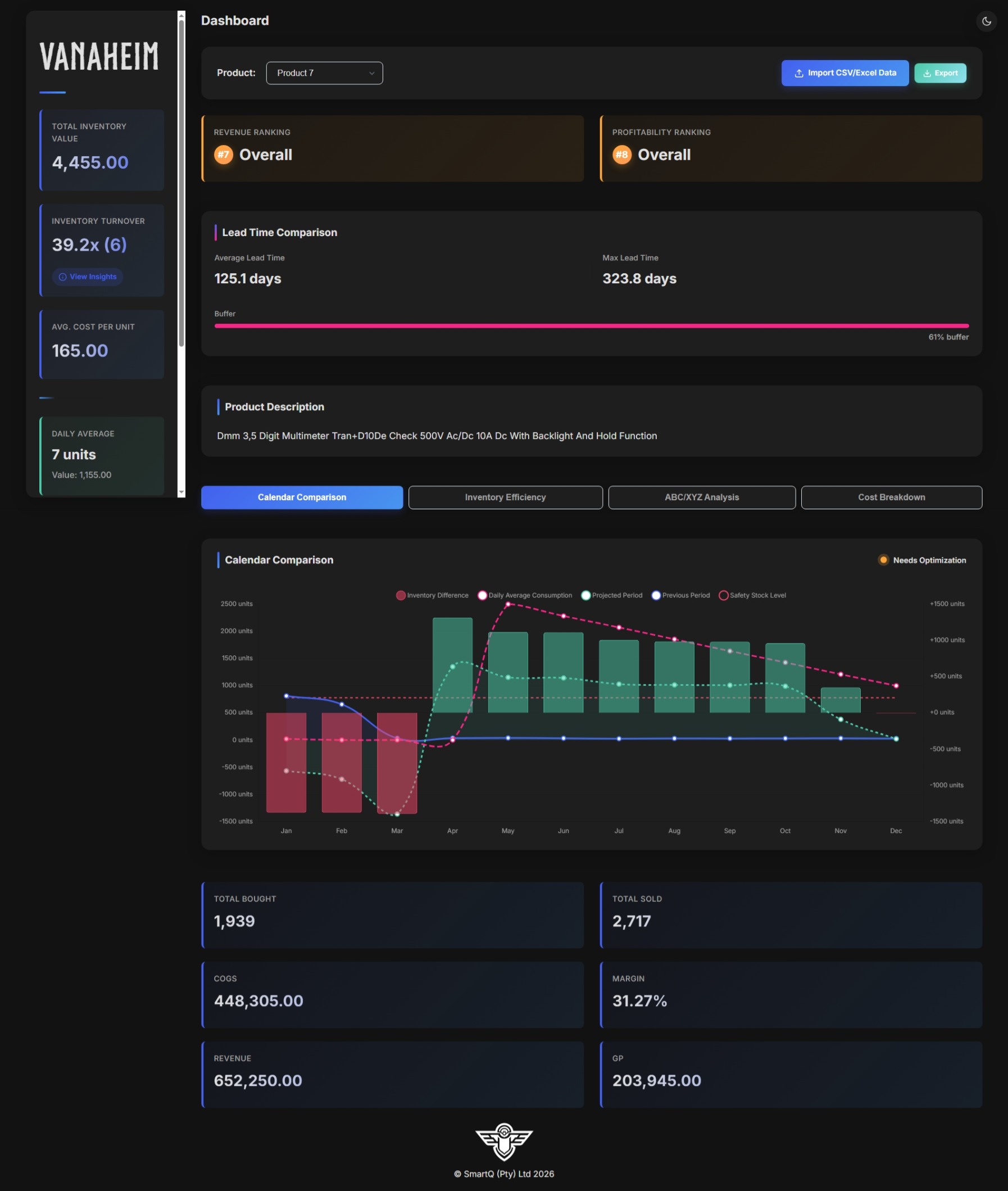The image size is (1008, 1191).
Task: Toggle Projected Period legend series
Action: 611,596
